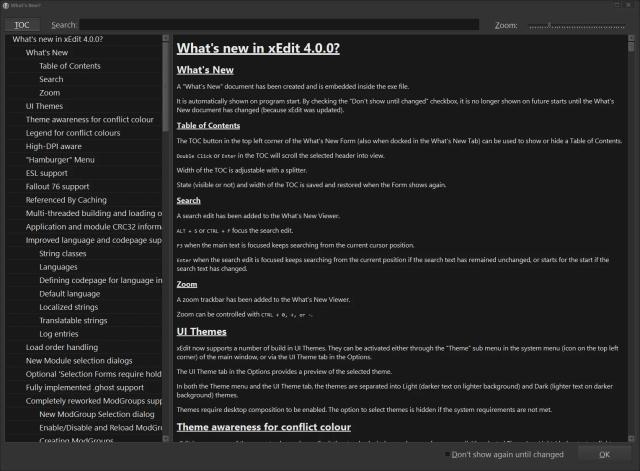Select "Zoom" entry in TOC tree
640x471 pixels.
tap(49, 93)
